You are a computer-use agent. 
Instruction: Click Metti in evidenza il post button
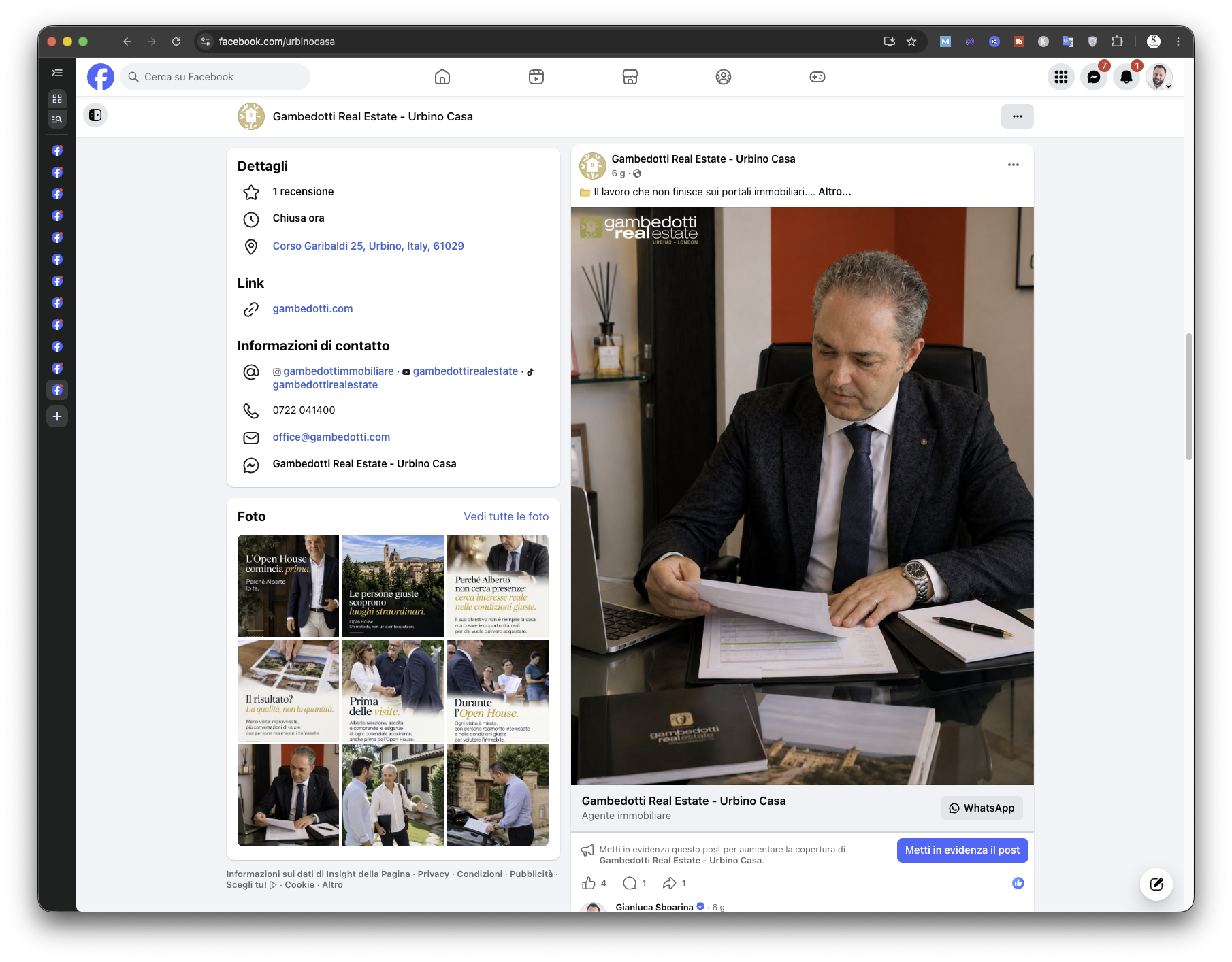(x=962, y=850)
